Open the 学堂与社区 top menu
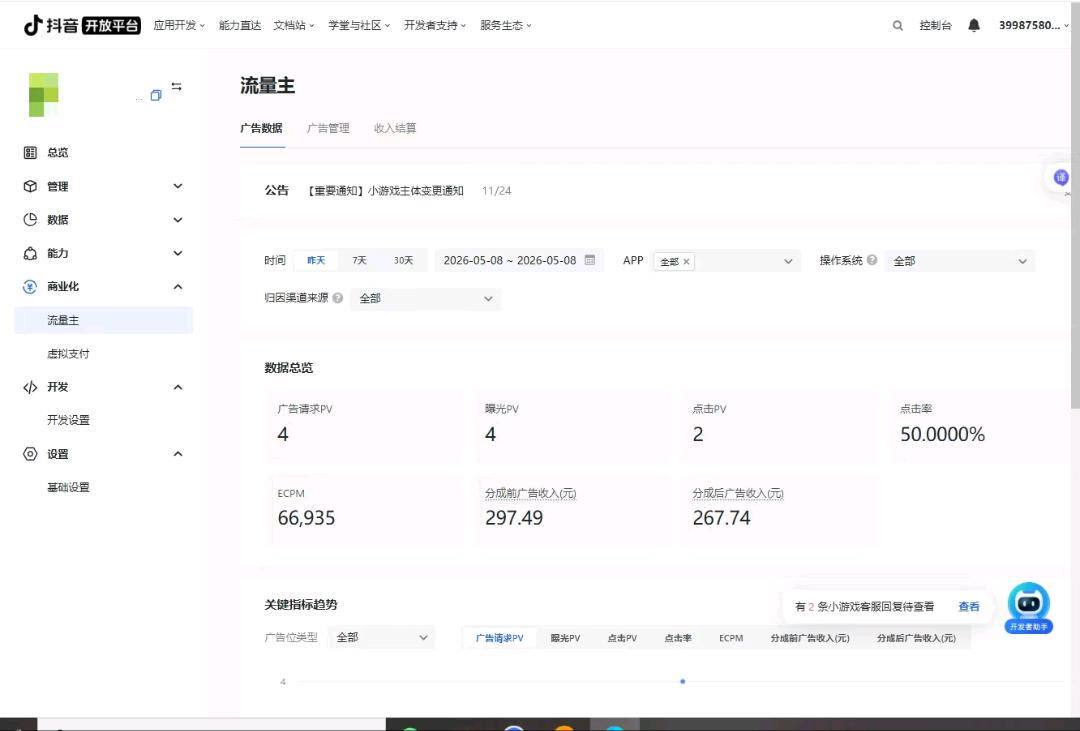The image size is (1080, 731). 360,25
